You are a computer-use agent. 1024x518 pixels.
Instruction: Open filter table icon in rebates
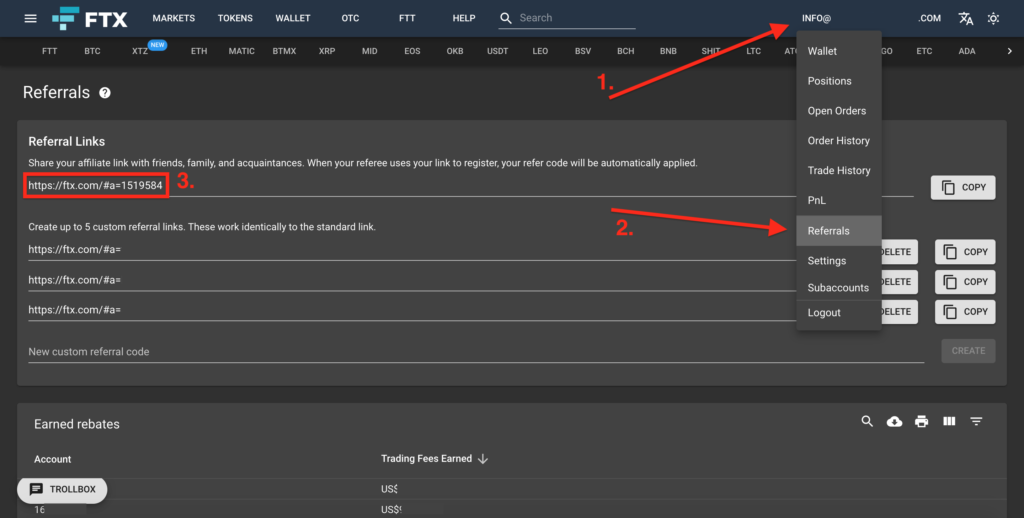pyautogui.click(x=976, y=421)
